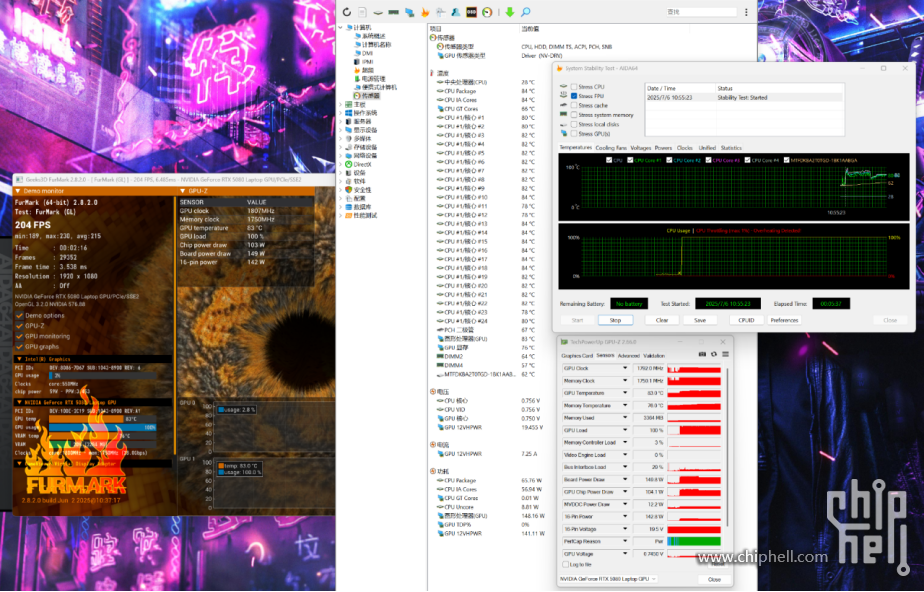924x592 pixels.
Task: Enable Stress local disks checkbox
Action: pos(574,124)
